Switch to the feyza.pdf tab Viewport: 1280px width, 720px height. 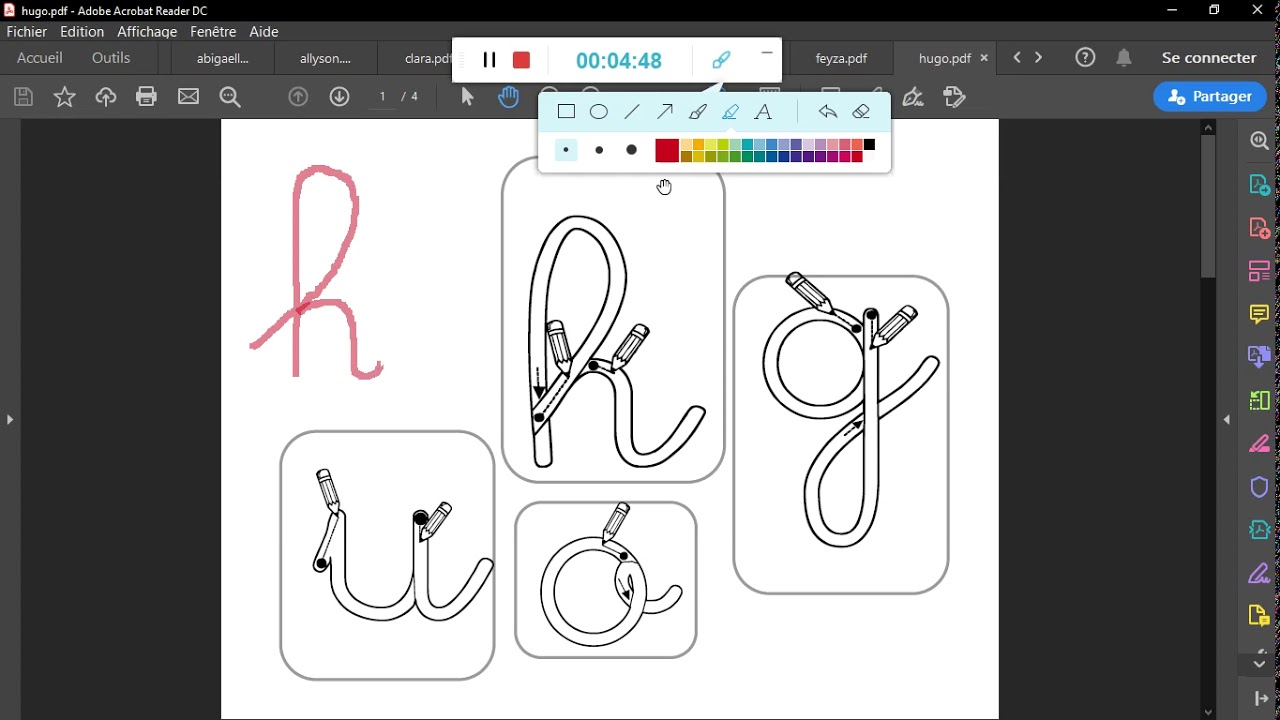[841, 59]
